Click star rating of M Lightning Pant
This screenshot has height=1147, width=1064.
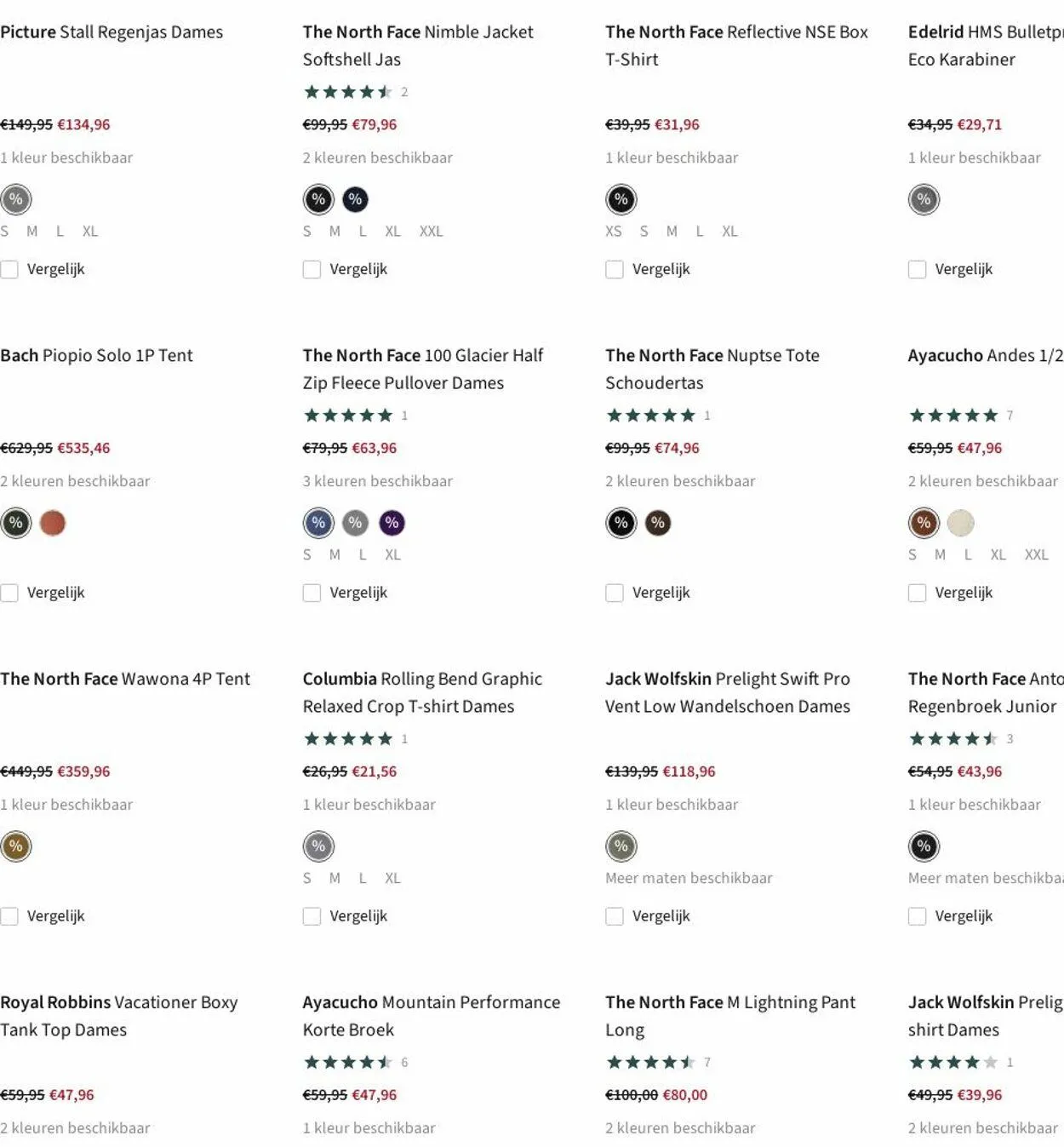coord(651,1063)
